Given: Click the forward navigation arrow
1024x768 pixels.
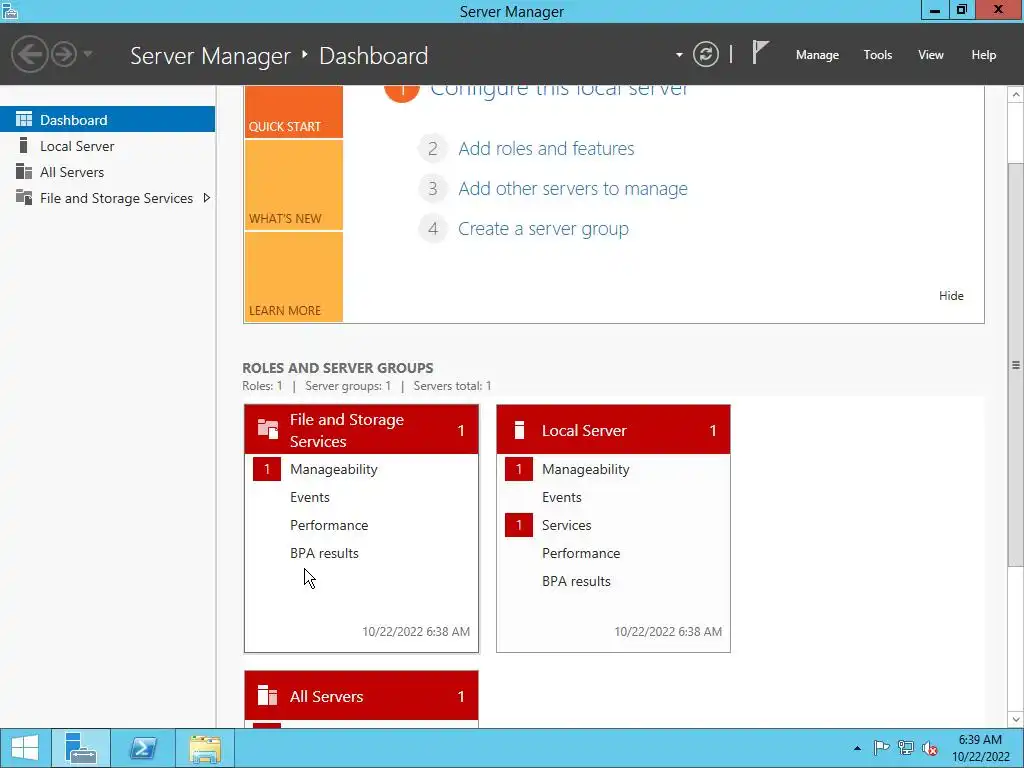Looking at the screenshot, I should point(64,54).
